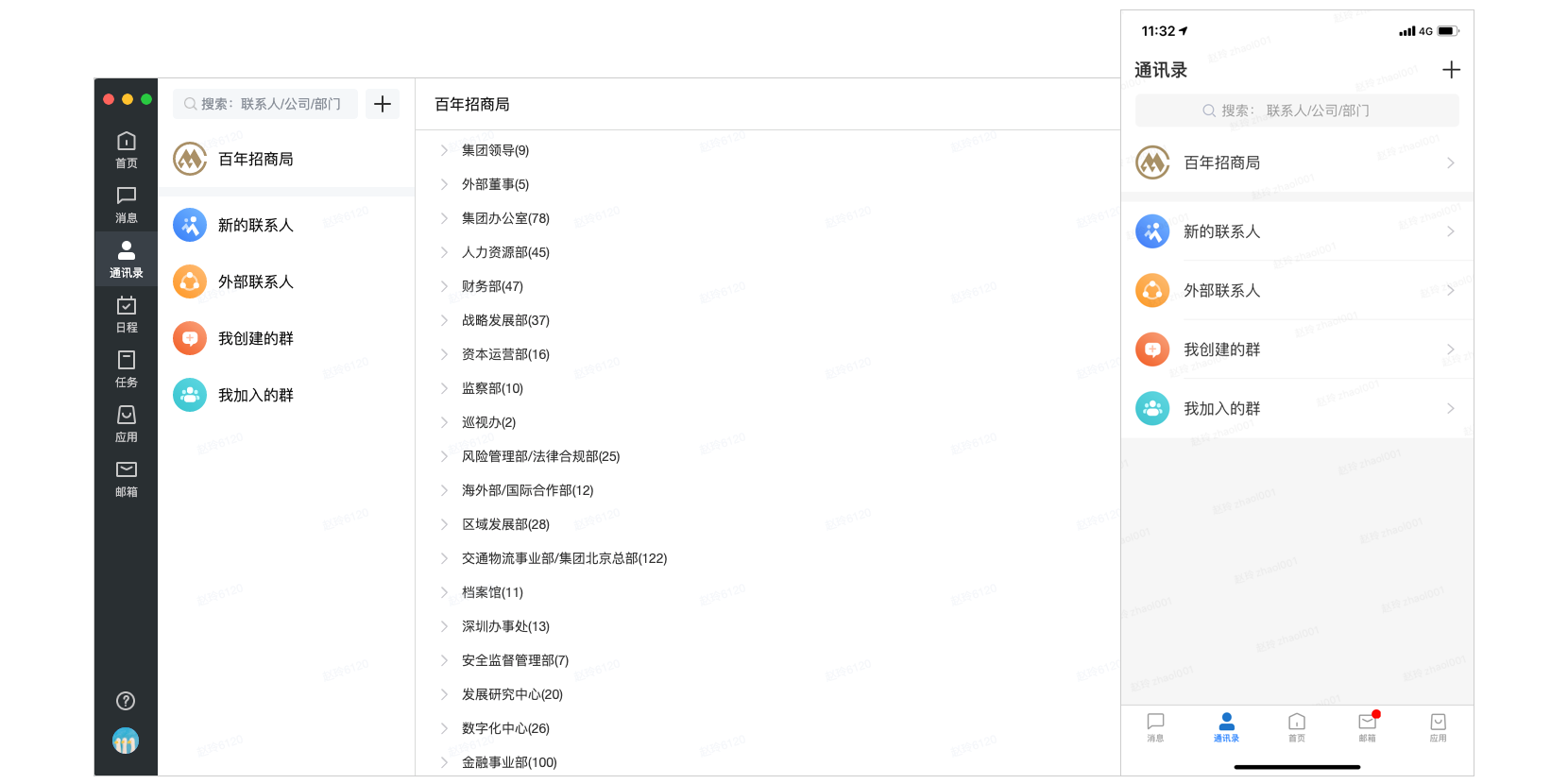Open 邮箱 mail icon in desktop sidebar

pos(126,478)
